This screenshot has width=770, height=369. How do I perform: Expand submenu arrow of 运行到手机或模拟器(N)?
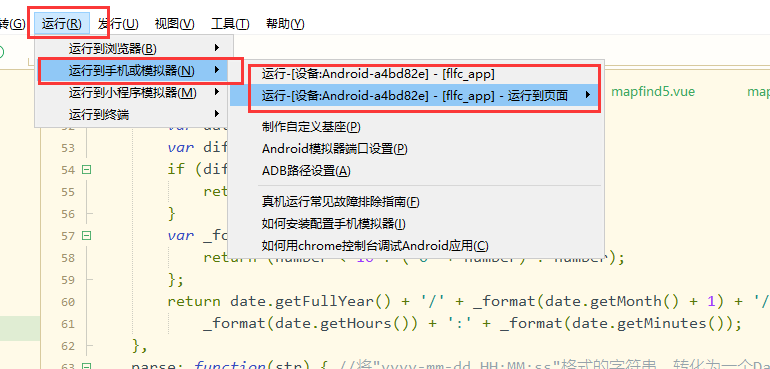coord(217,70)
